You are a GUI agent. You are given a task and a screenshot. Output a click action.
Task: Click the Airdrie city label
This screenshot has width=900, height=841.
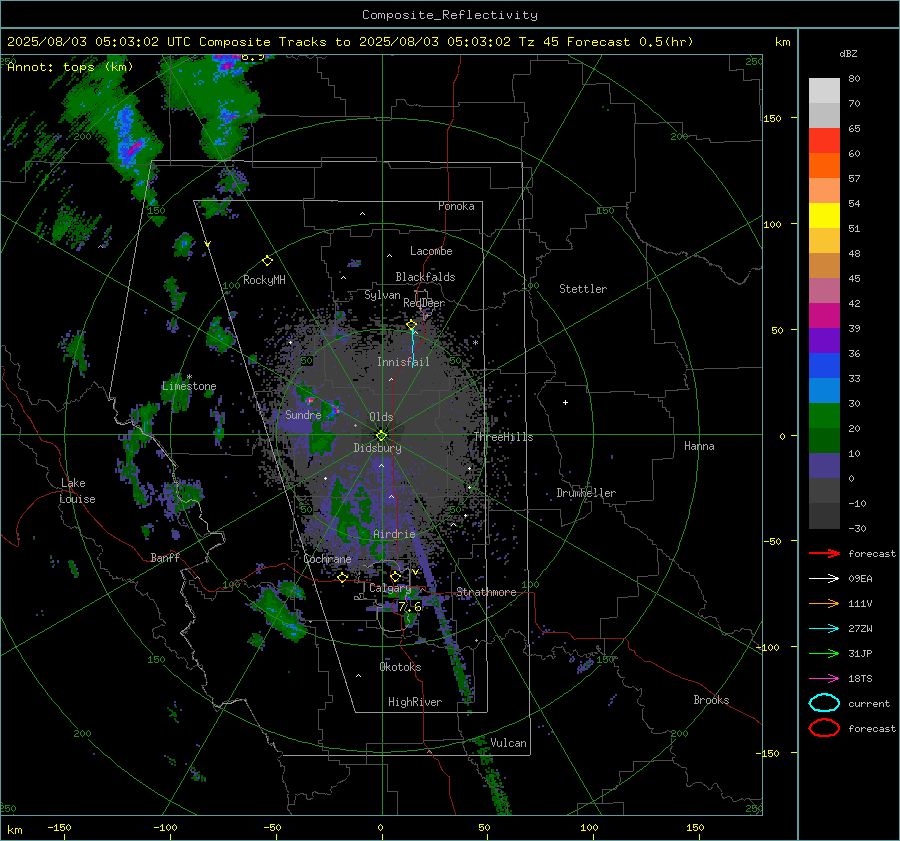tap(394, 534)
